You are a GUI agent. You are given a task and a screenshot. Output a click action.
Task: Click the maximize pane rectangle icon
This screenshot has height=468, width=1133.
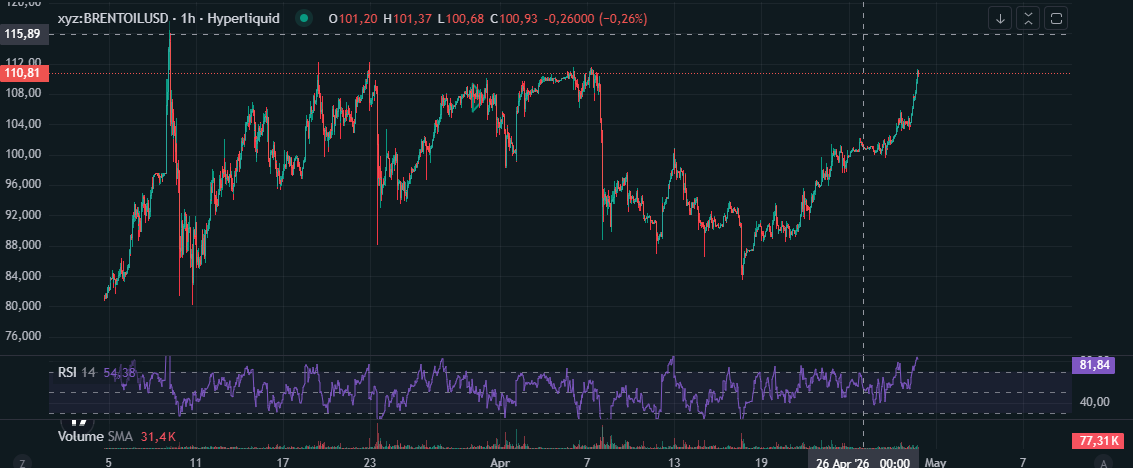click(1056, 19)
